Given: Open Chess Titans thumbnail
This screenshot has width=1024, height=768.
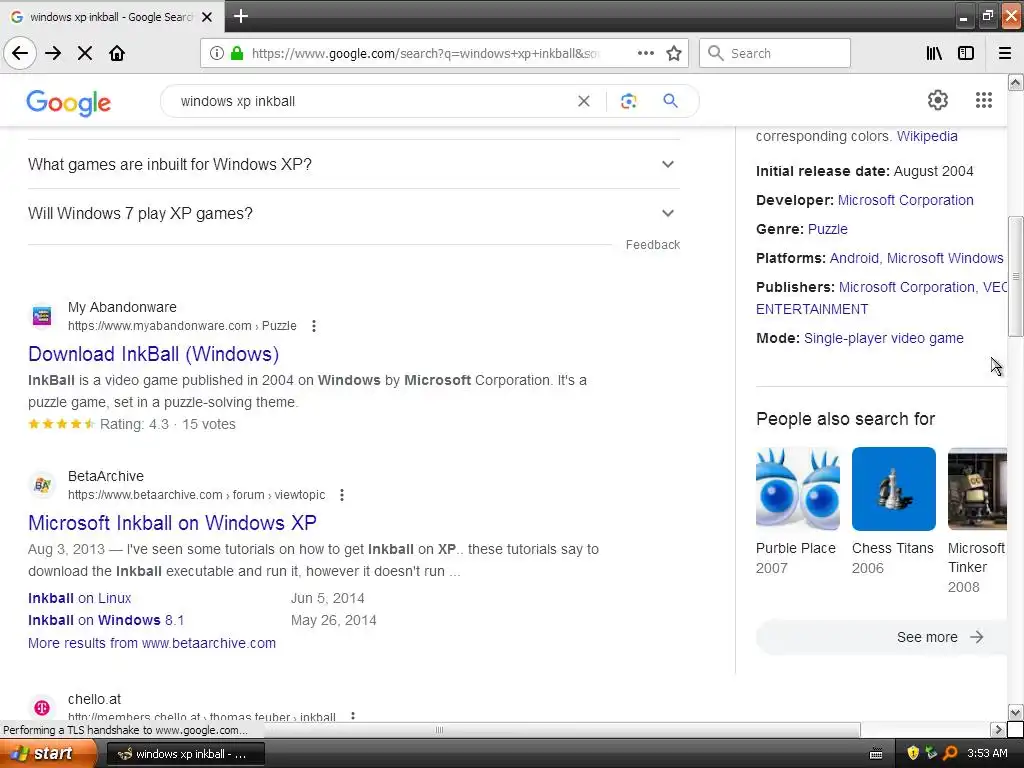Looking at the screenshot, I should (893, 488).
